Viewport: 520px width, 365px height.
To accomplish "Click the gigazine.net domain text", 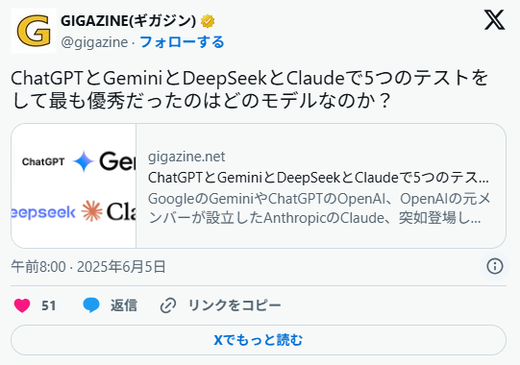I will click(186, 157).
